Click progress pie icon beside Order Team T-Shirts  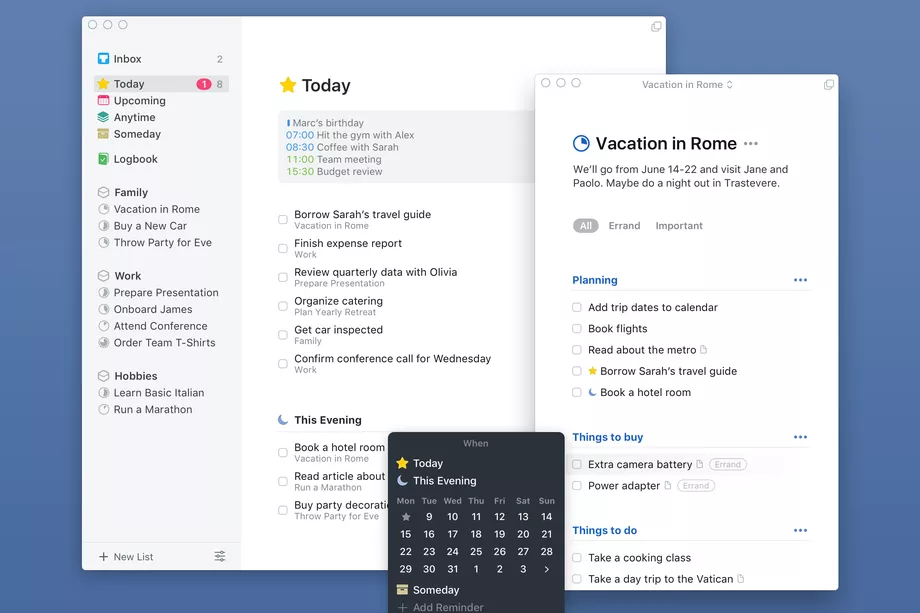(x=104, y=343)
